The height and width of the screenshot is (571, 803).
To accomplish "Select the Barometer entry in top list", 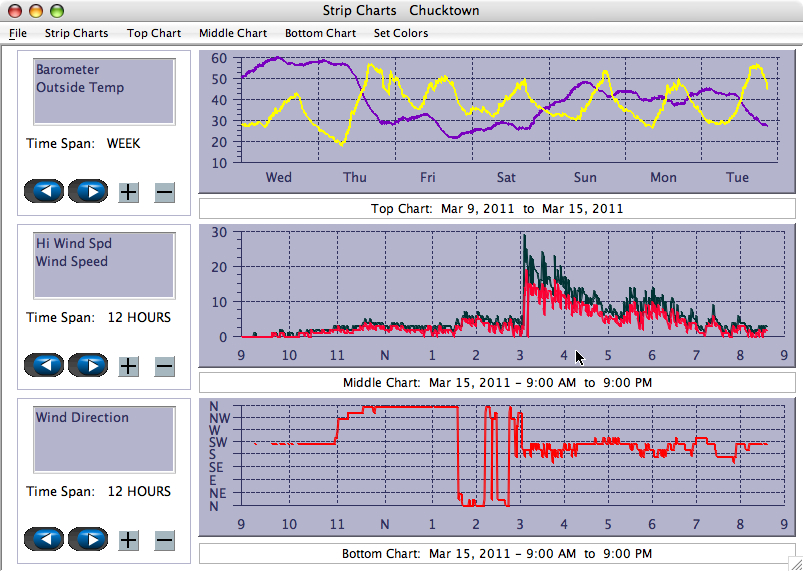I will tap(68, 70).
